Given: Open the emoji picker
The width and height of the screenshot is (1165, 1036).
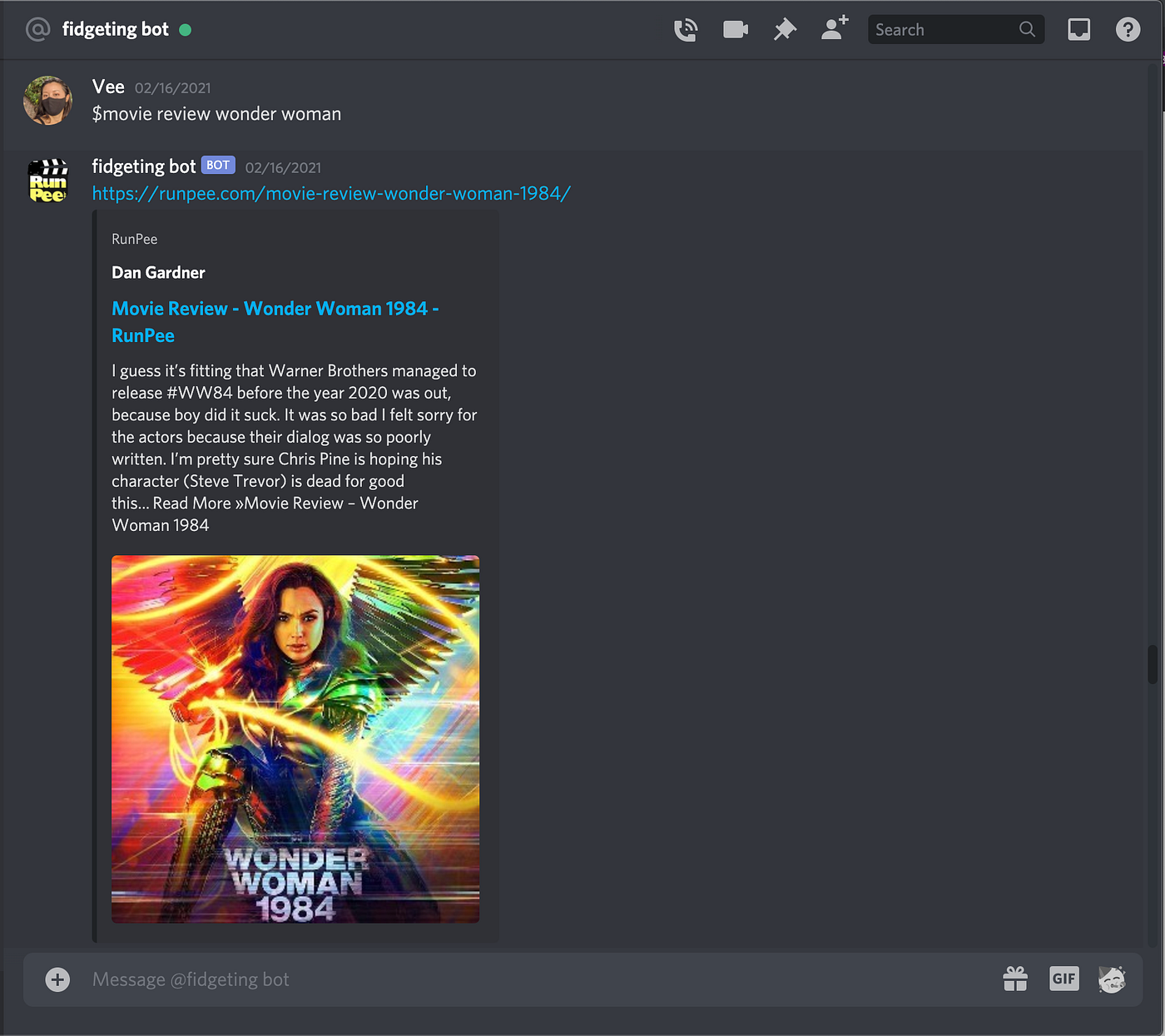Looking at the screenshot, I should tap(1113, 979).
